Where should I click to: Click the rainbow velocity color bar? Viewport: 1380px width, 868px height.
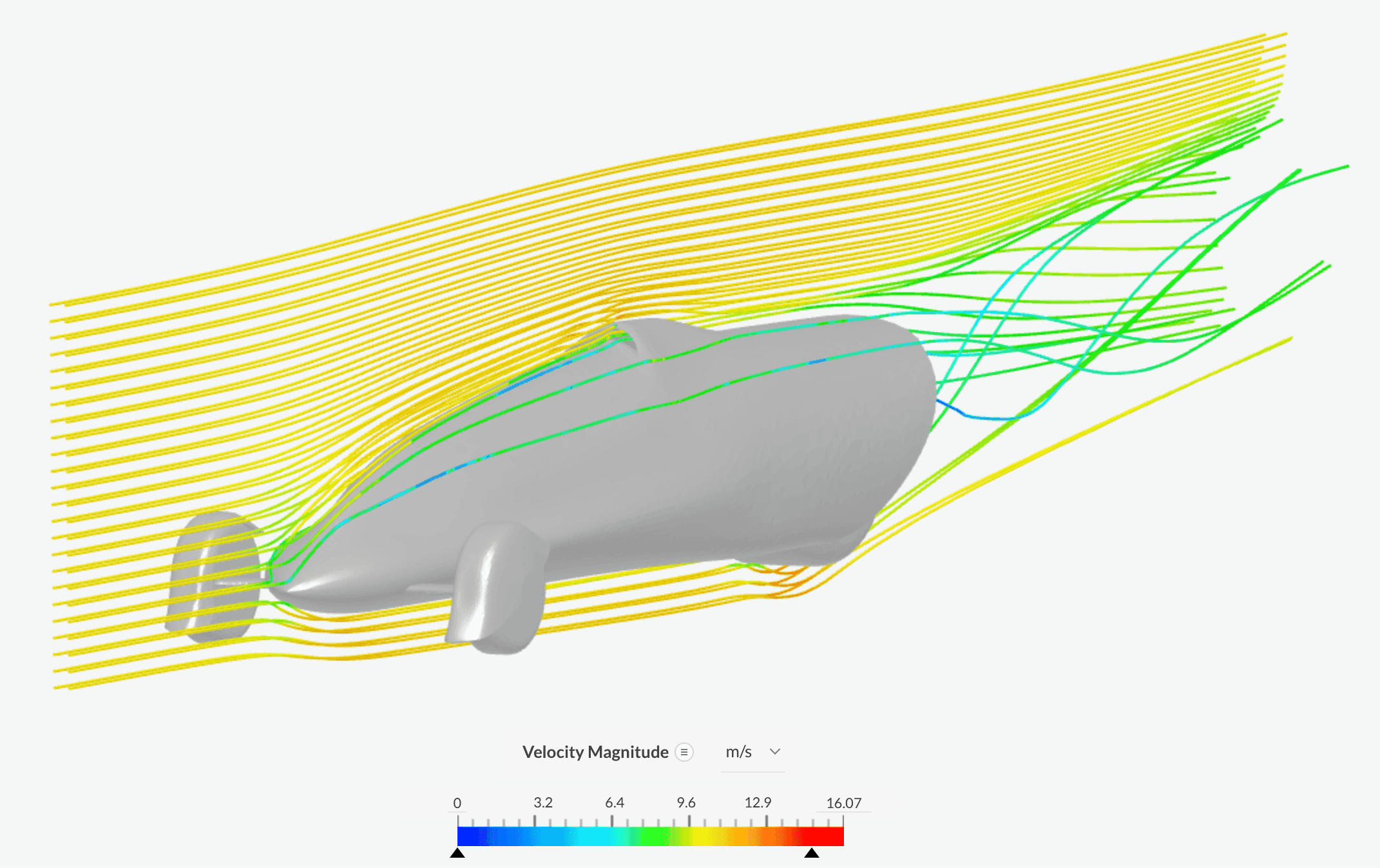coord(651,836)
